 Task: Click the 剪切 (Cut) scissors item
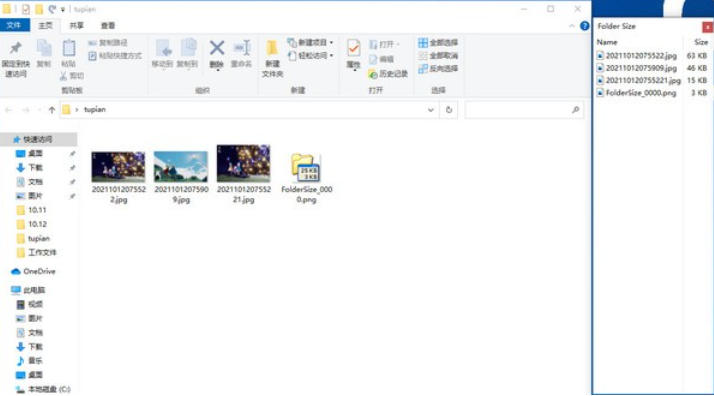[x=72, y=76]
